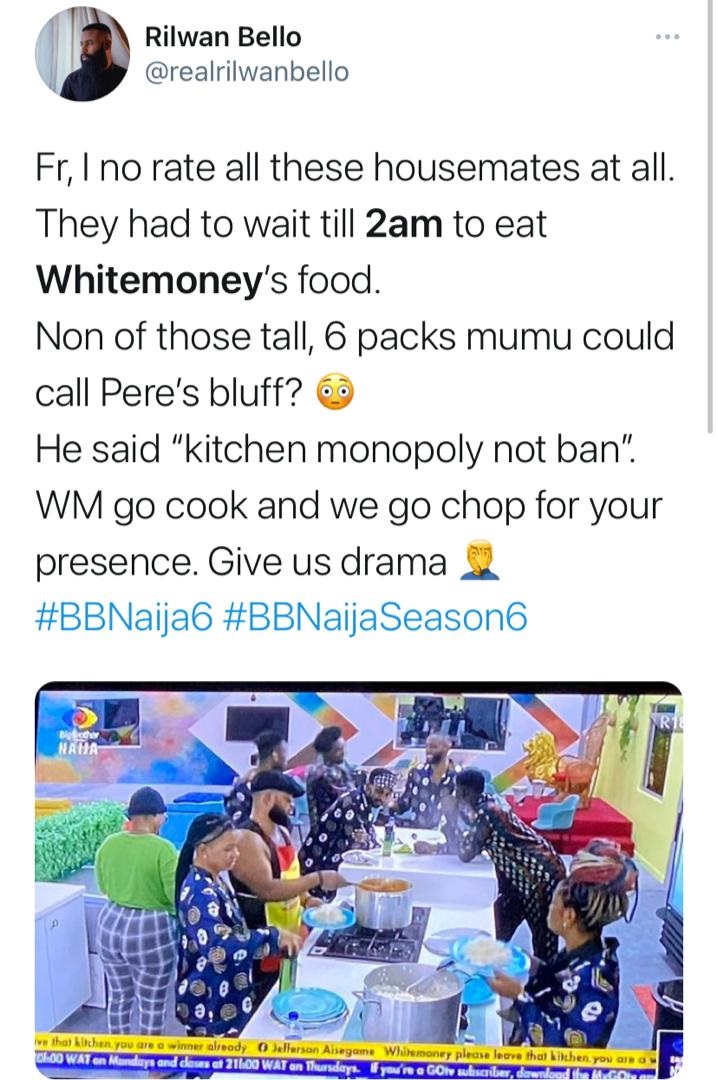This screenshot has height=1080, width=718.
Task: Click the flushed face emoji after bluff
Action: 335,393
